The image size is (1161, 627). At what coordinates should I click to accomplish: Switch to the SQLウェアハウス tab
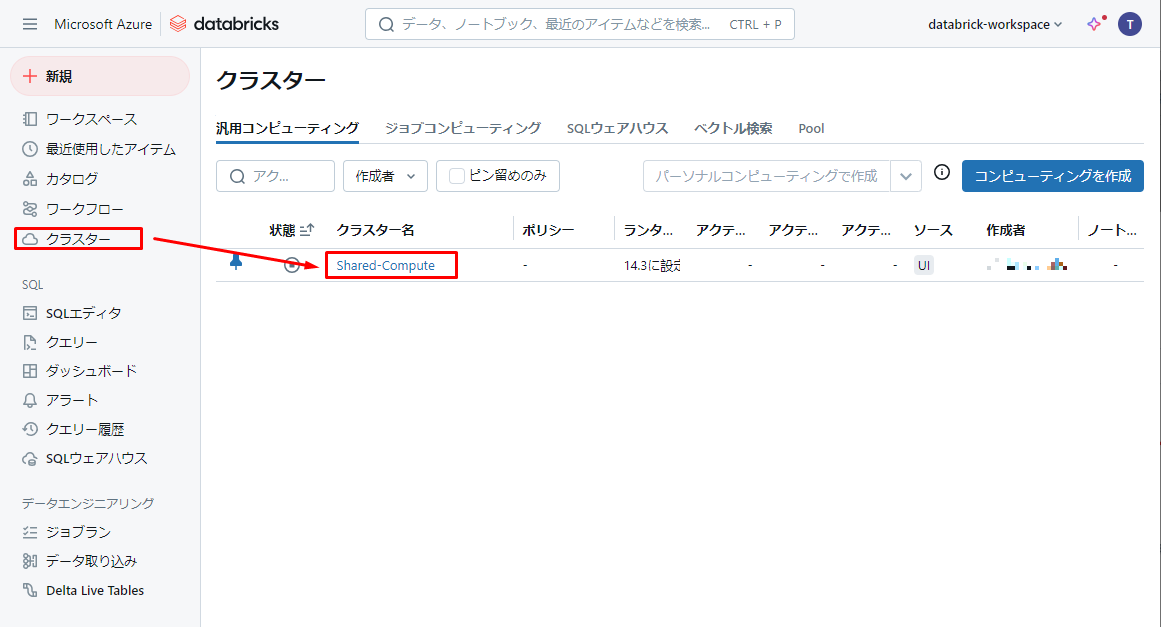point(617,128)
